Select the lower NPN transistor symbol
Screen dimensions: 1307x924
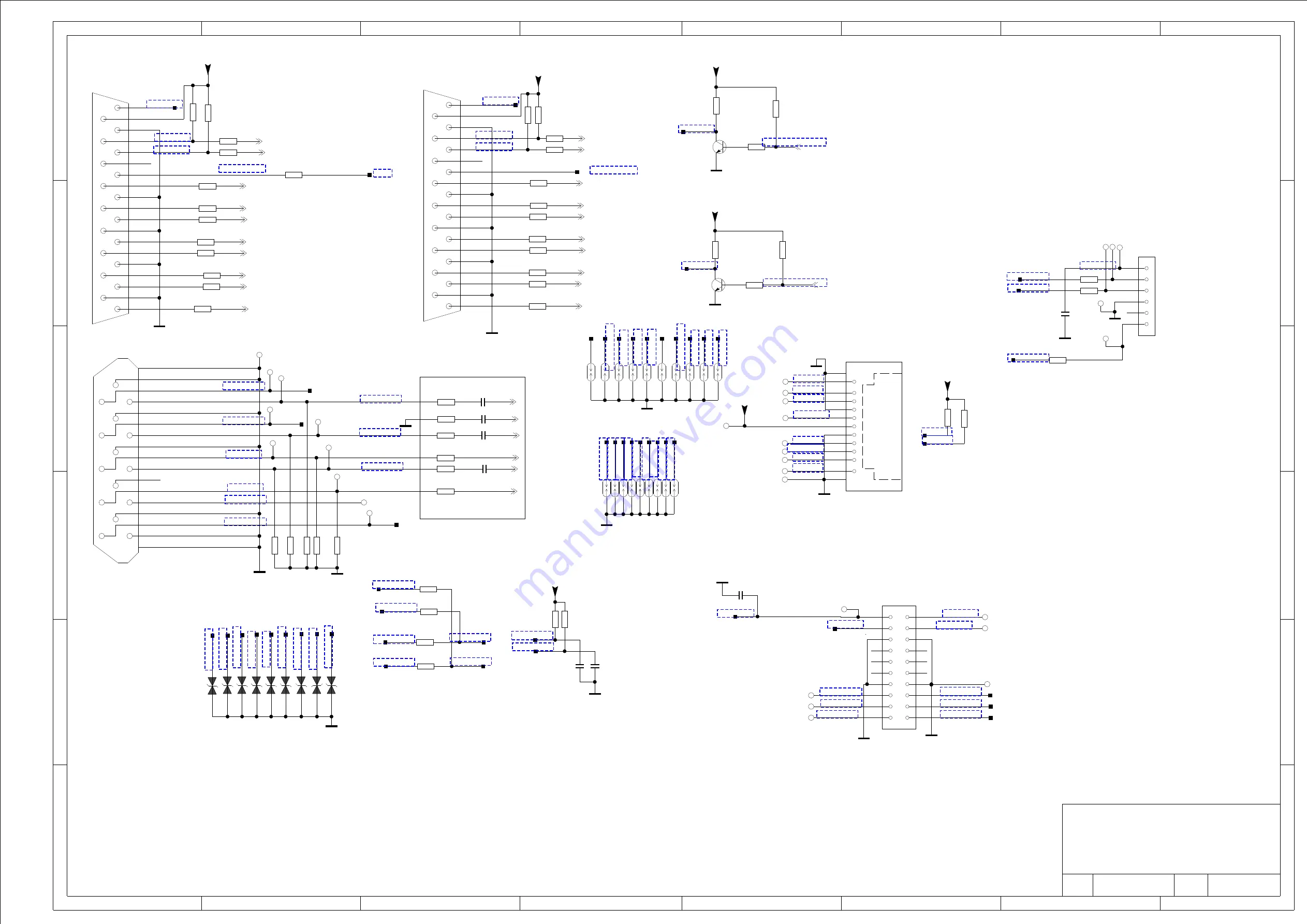pos(718,285)
